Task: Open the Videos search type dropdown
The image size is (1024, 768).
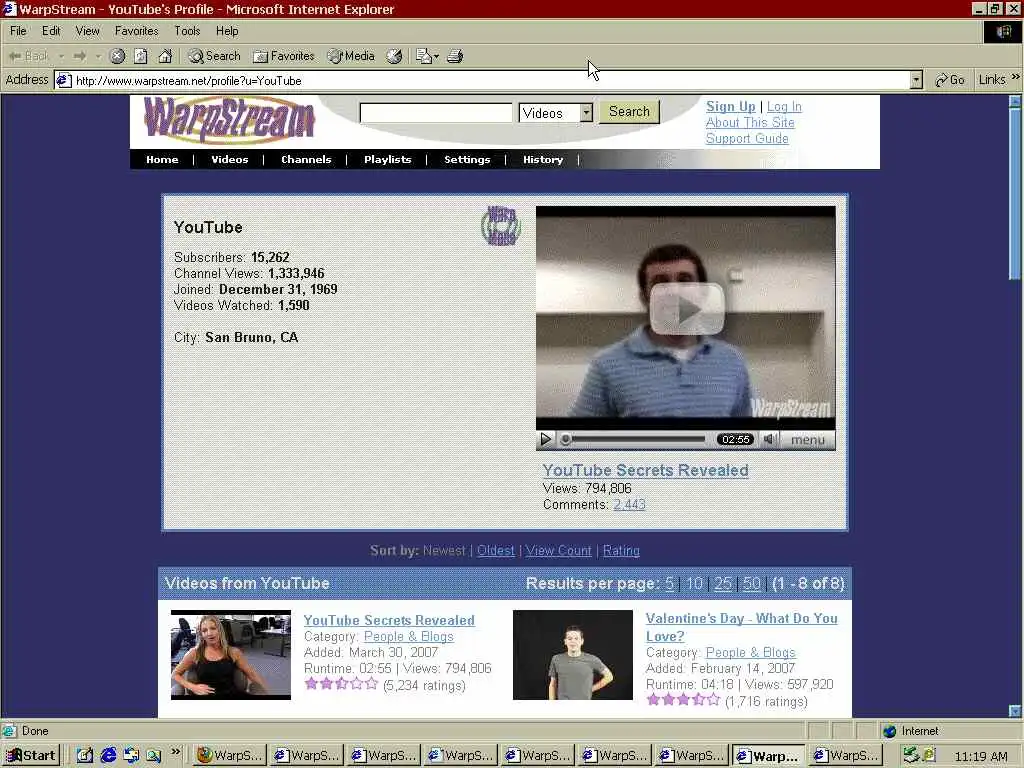Action: 556,113
